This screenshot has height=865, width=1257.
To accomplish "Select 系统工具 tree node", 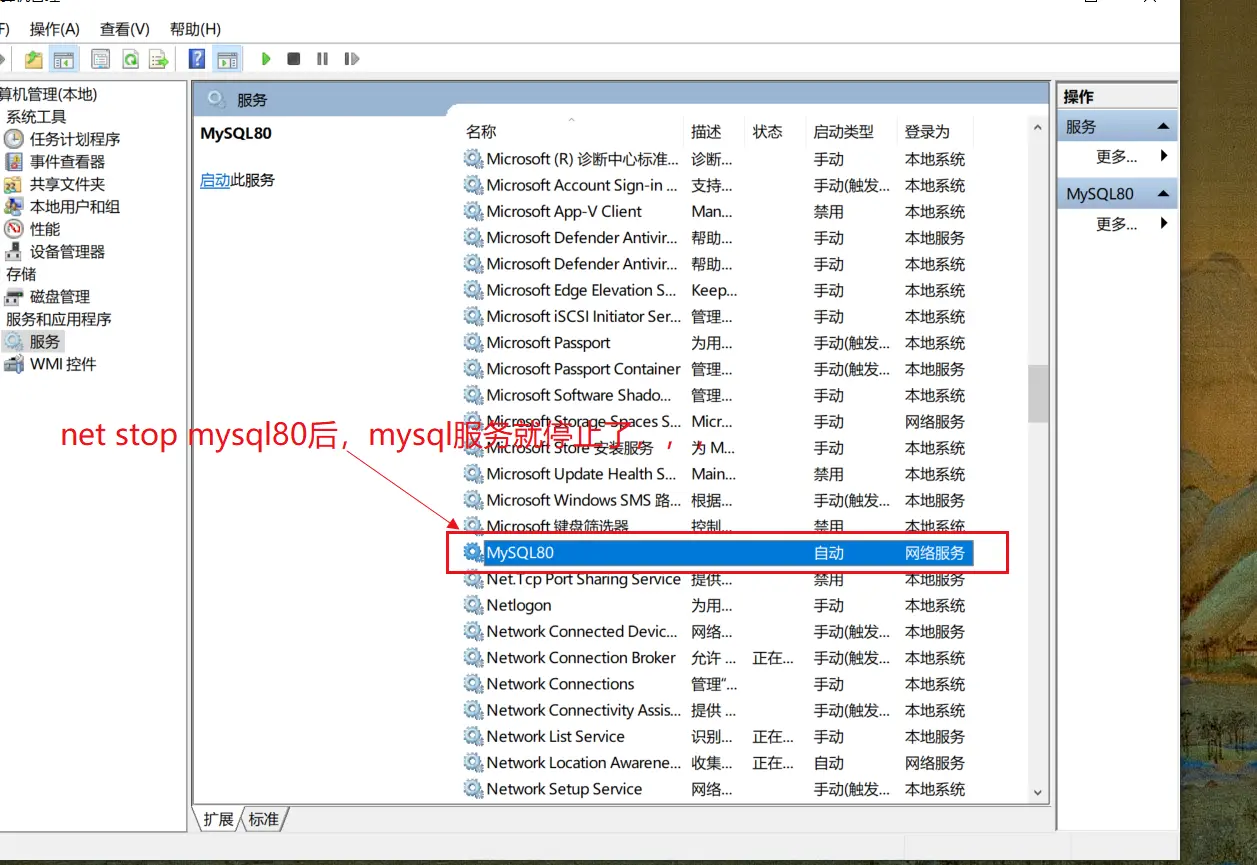I will point(36,116).
